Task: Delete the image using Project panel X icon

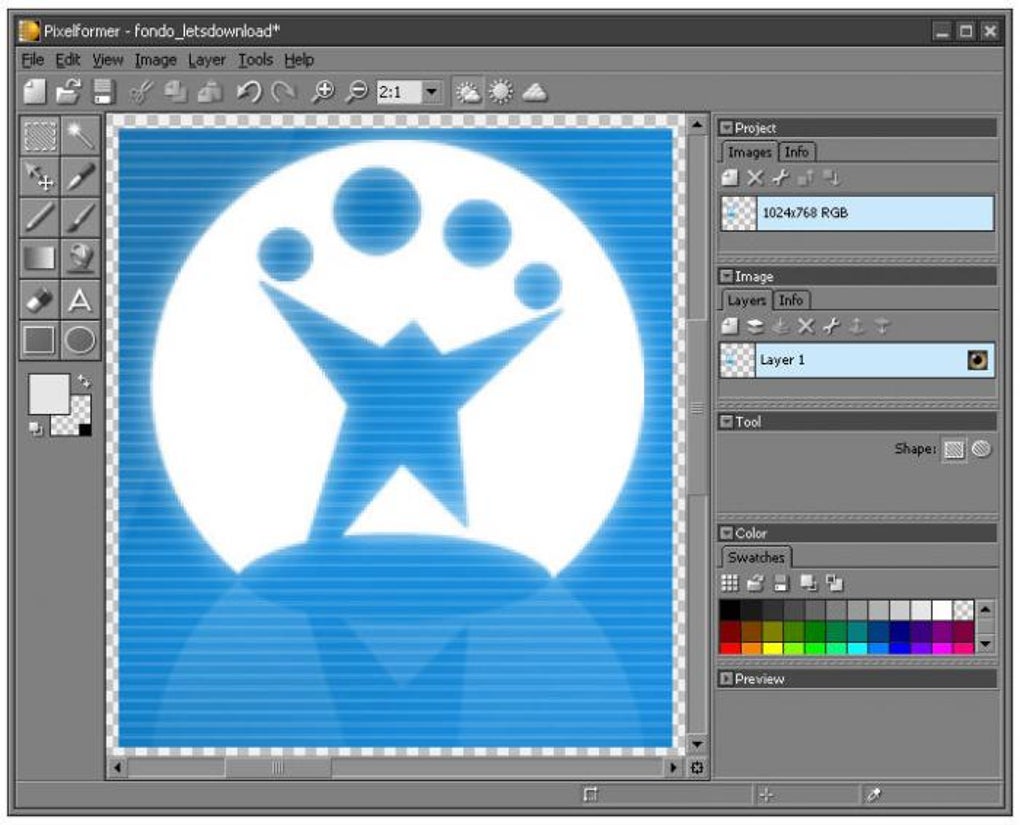Action: [x=755, y=178]
